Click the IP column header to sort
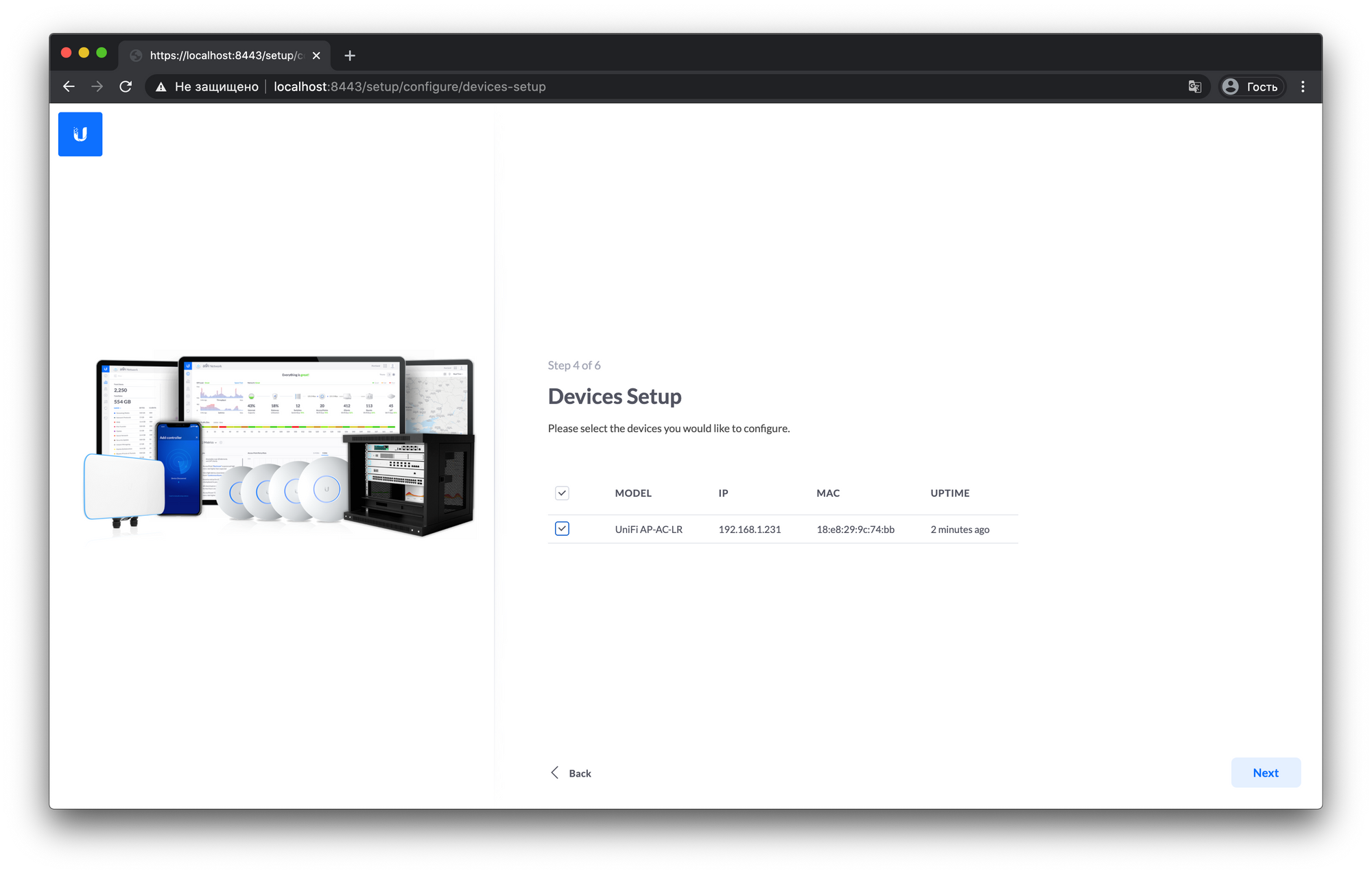 pos(723,491)
